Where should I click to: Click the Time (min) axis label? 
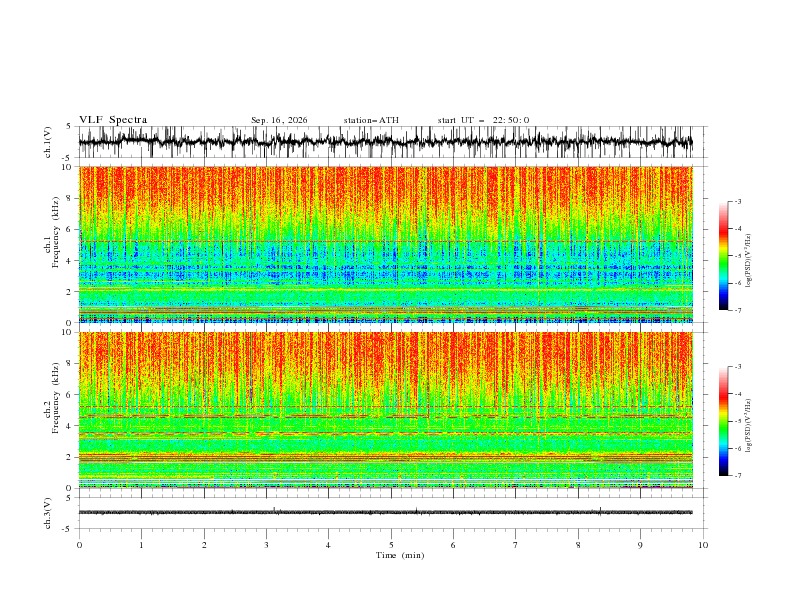pyautogui.click(x=400, y=555)
